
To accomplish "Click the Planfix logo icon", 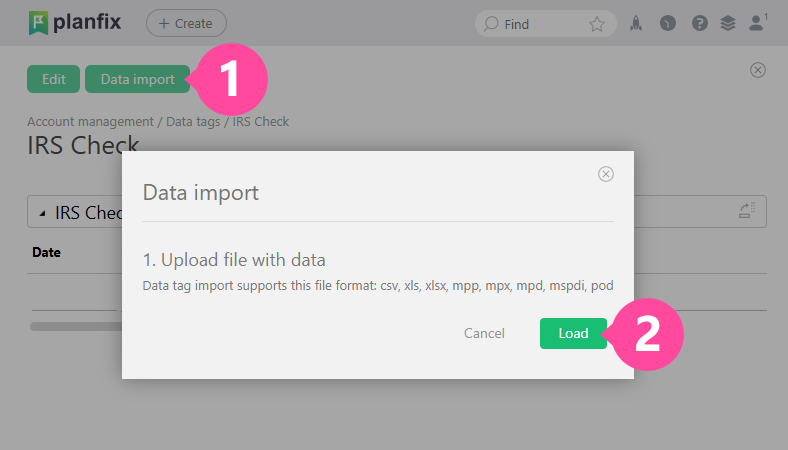I will tap(38, 23).
